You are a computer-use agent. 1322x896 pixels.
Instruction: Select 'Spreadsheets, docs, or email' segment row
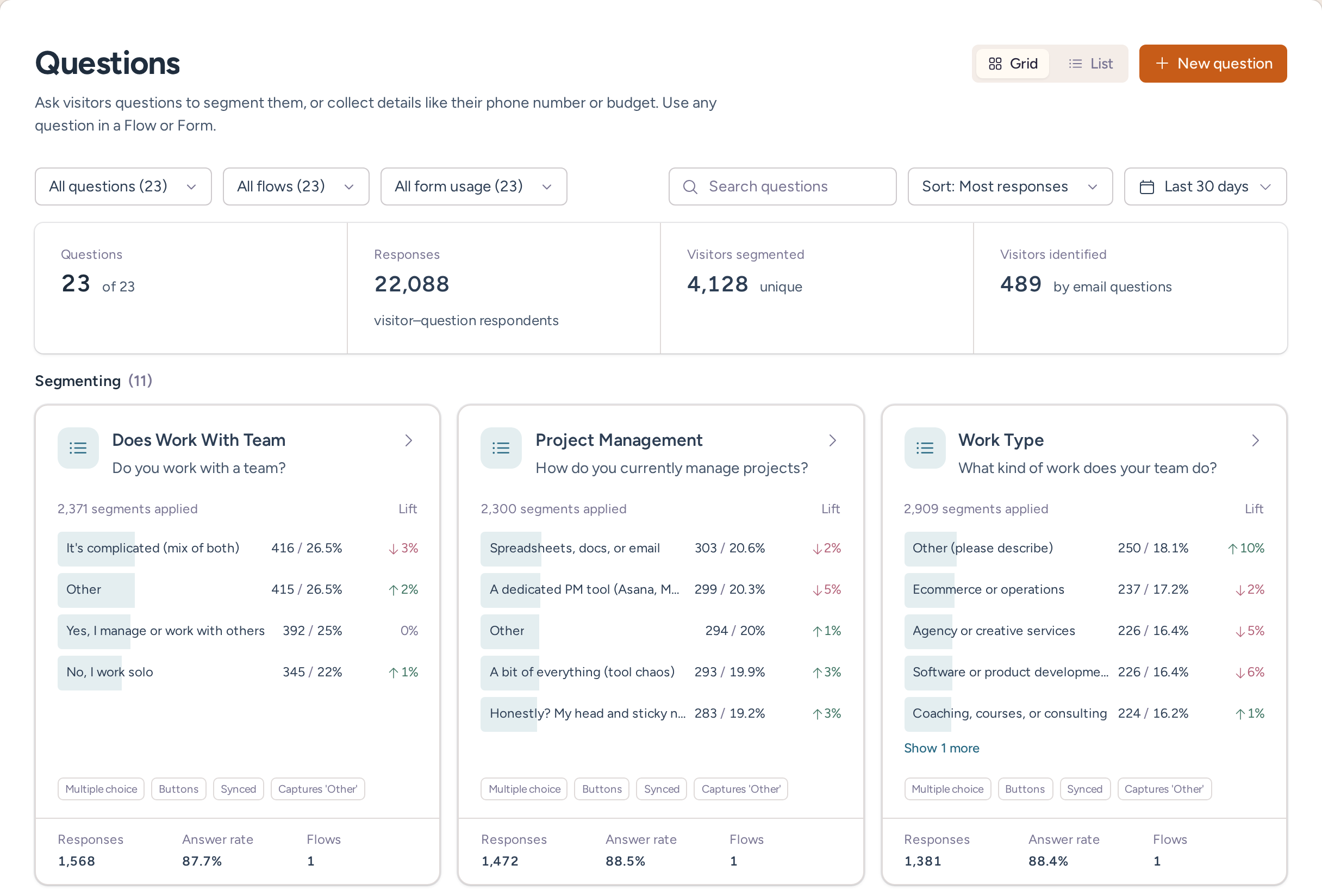(x=660, y=548)
